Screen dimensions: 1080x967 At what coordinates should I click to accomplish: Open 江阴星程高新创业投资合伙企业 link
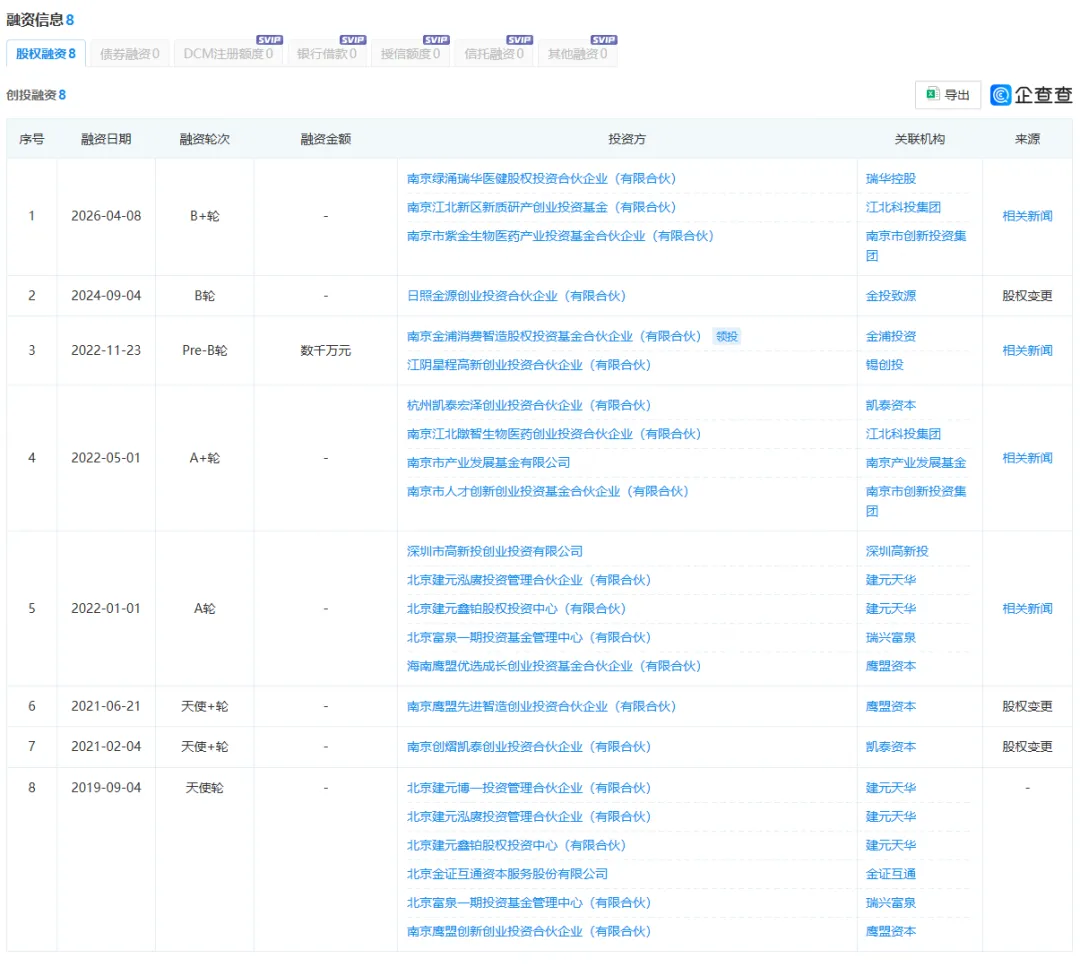[x=529, y=365]
